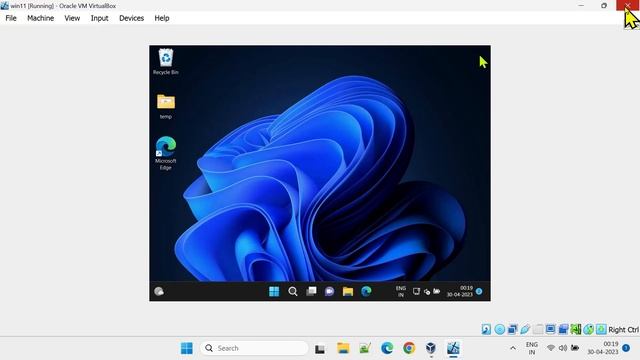Image resolution: width=640 pixels, height=360 pixels.
Task: Expand the host hidden tray icons chevron
Action: click(x=513, y=348)
